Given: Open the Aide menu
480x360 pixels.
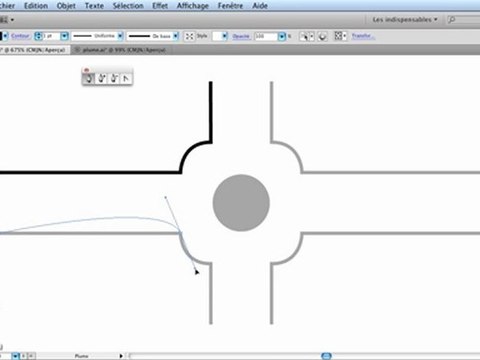Looking at the screenshot, I should click(x=260, y=6).
